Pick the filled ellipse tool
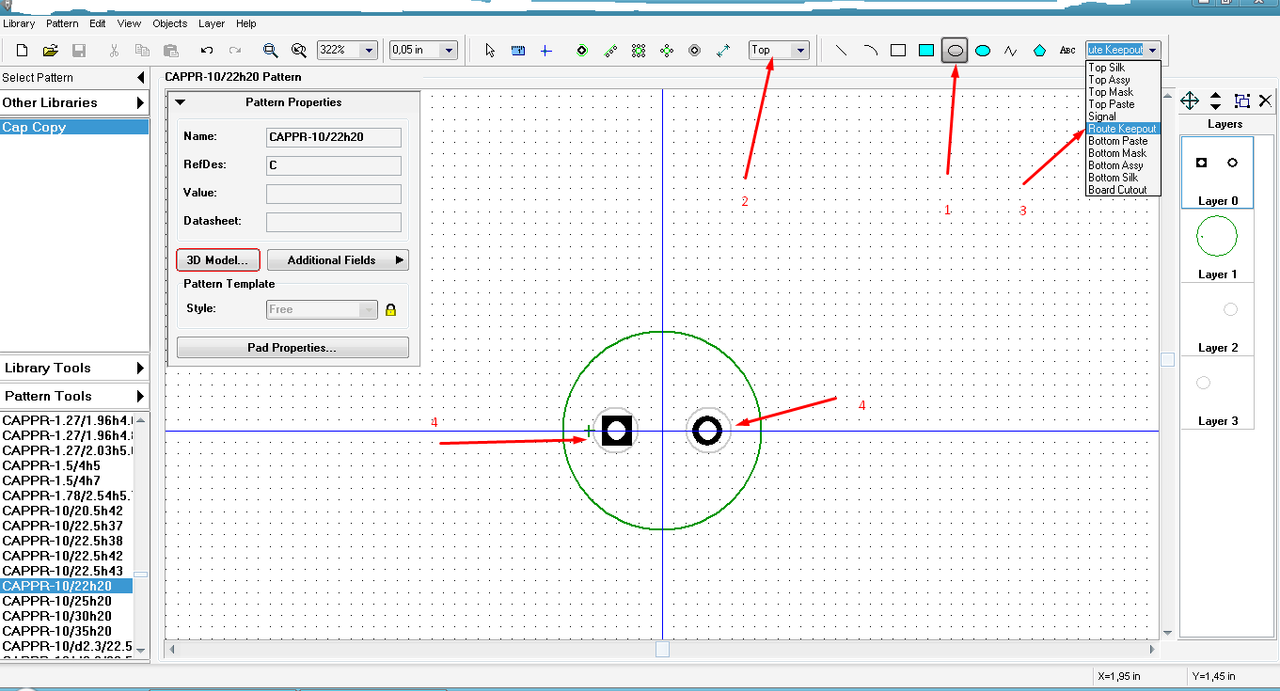 [983, 50]
